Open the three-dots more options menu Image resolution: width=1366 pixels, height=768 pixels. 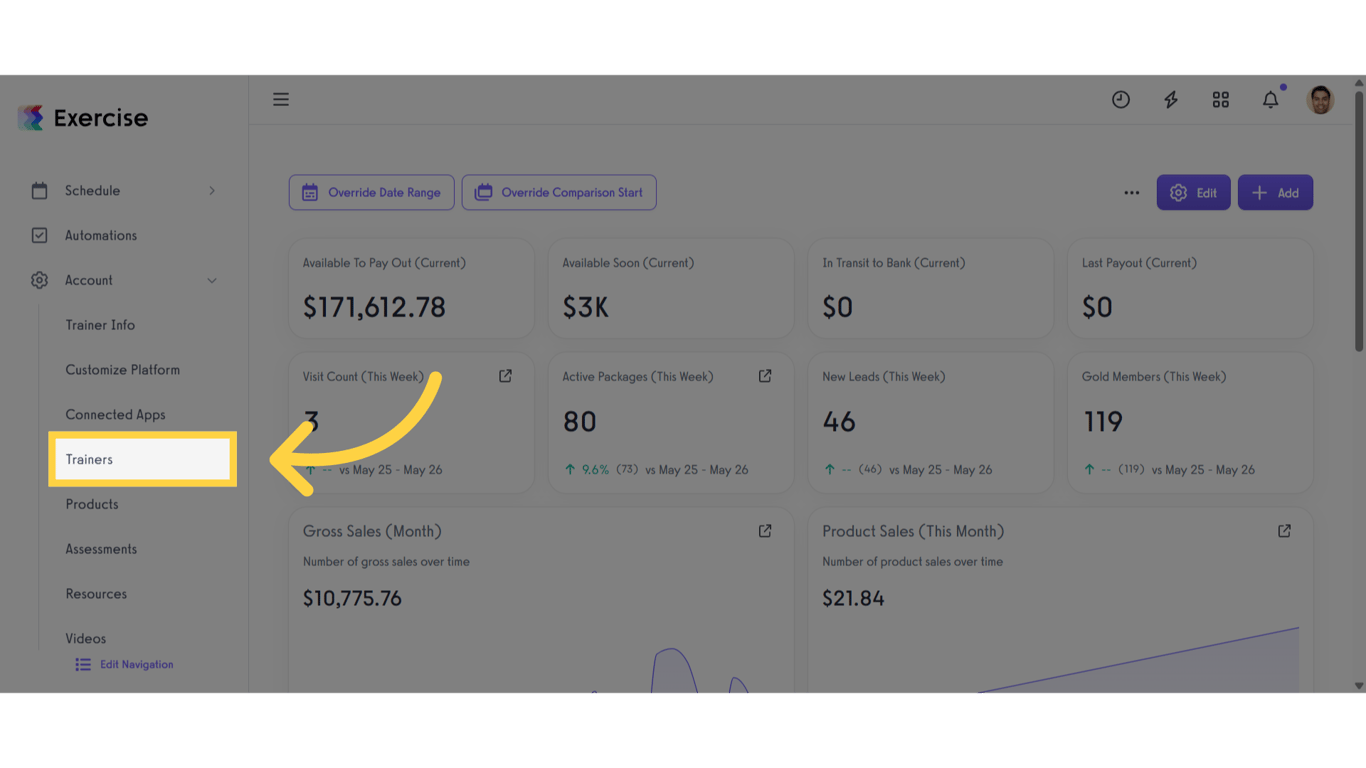(x=1131, y=193)
